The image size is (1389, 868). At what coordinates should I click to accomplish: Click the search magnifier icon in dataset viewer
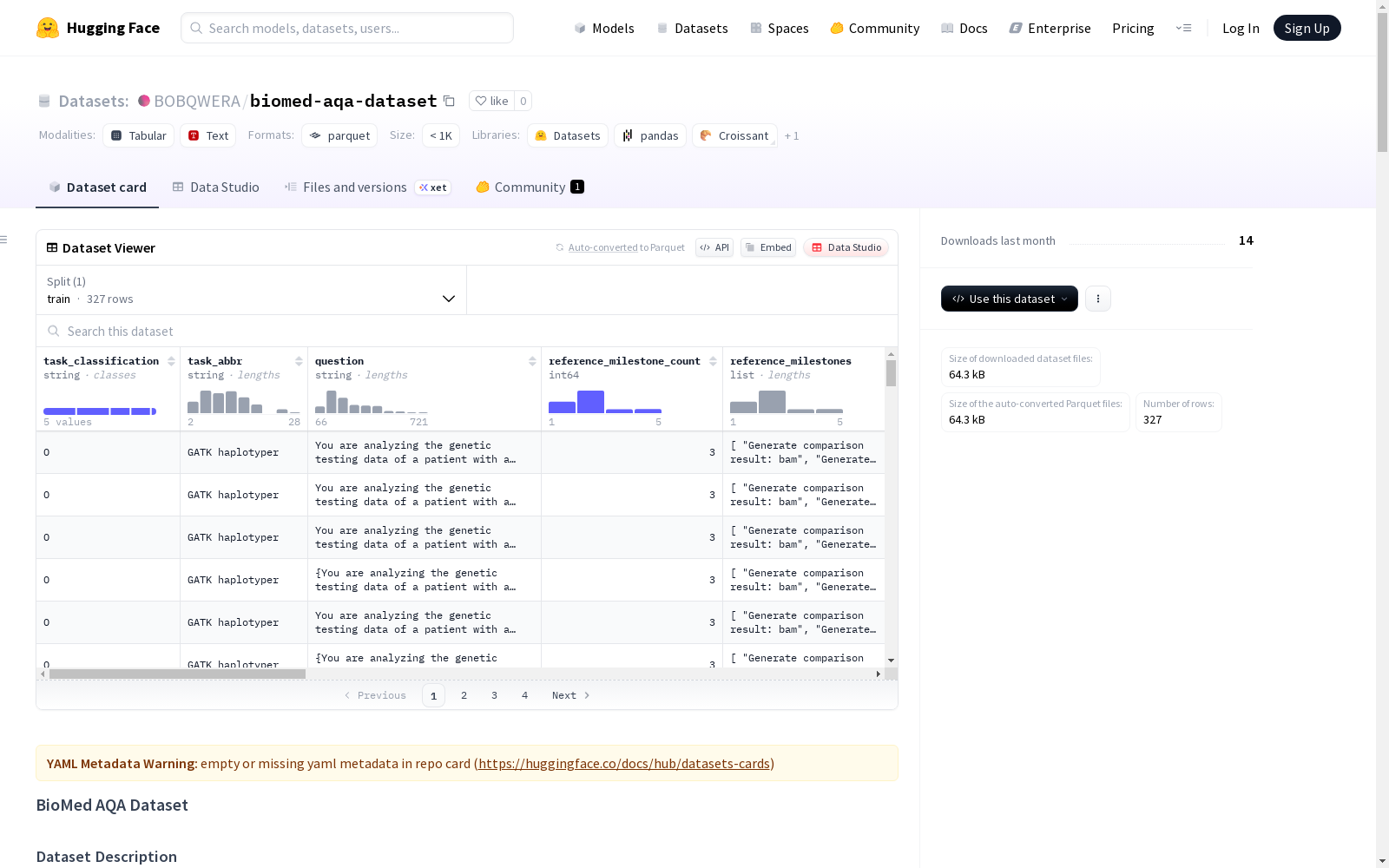[x=54, y=331]
